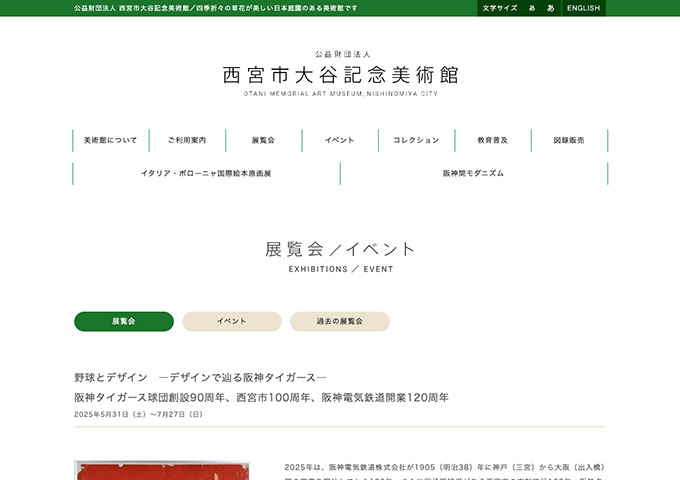Select the larger あ font size button
The image size is (680, 480).
[550, 8]
